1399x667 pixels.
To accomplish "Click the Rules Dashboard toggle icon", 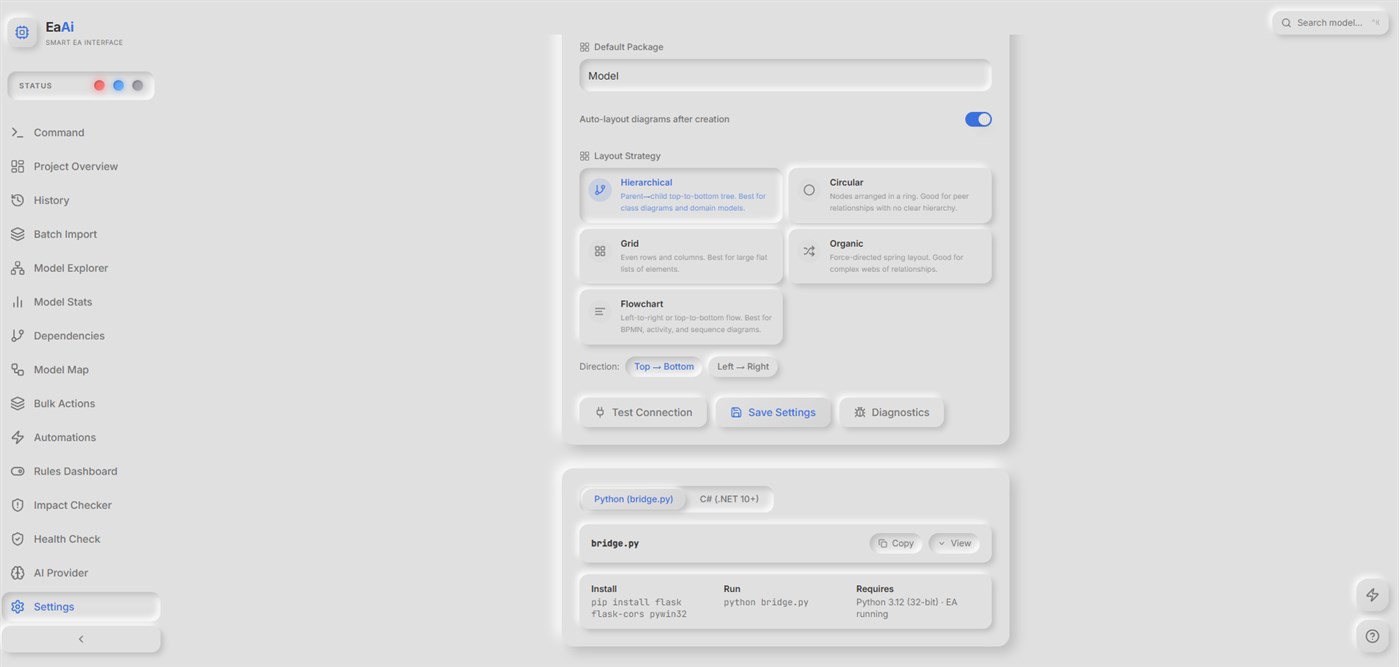I will point(17,471).
